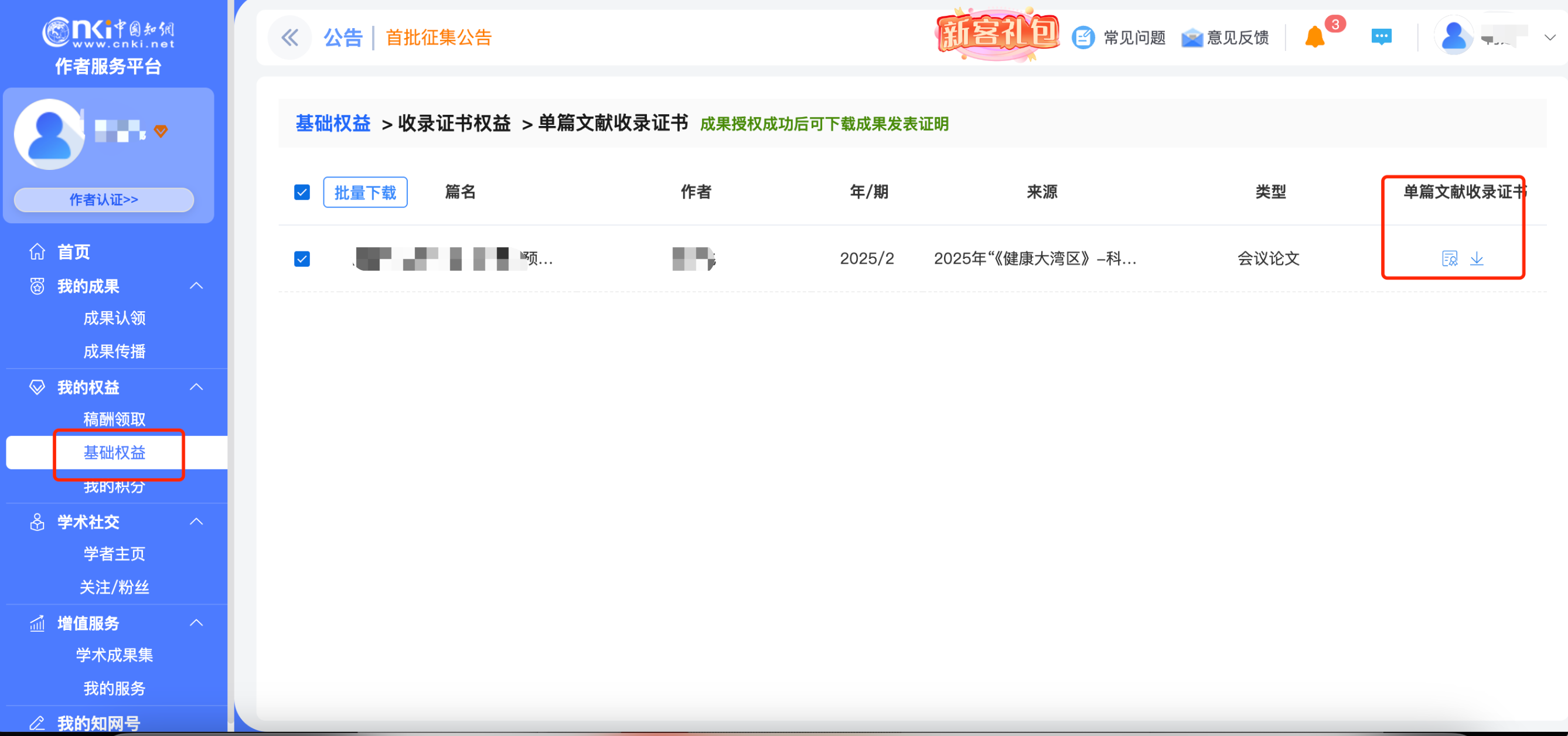Click the 批量下载 batch download button
The image size is (1568, 736).
coord(365,192)
